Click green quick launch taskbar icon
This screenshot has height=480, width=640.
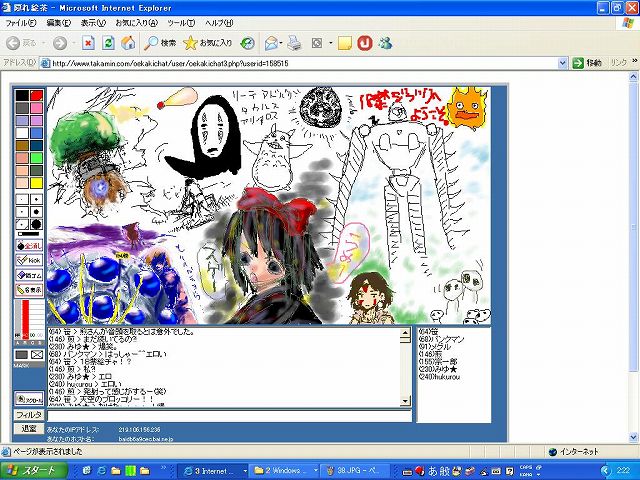click(x=131, y=471)
